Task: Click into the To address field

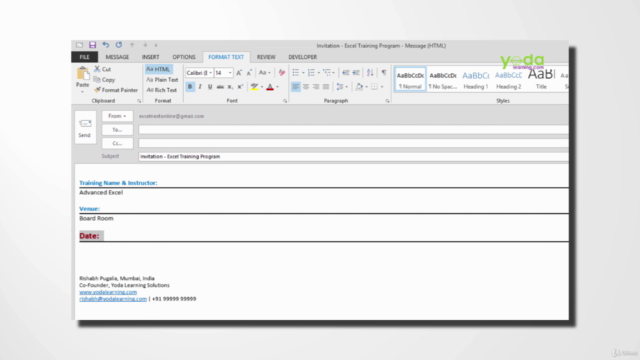Action: point(353,130)
